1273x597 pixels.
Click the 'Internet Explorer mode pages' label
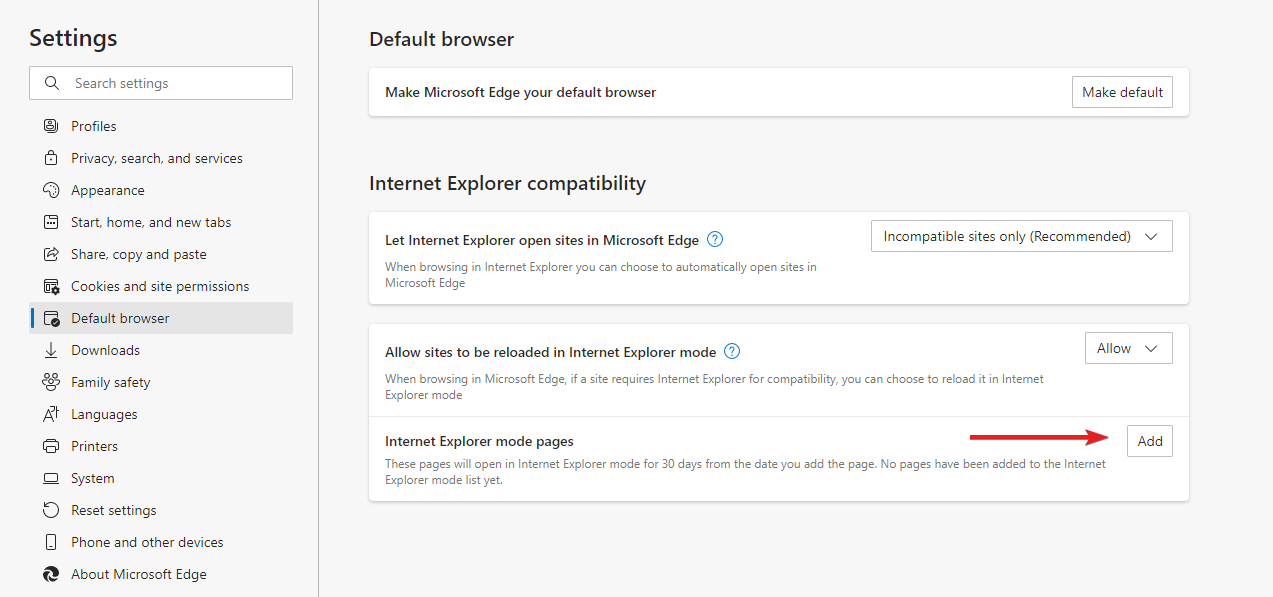(x=479, y=441)
